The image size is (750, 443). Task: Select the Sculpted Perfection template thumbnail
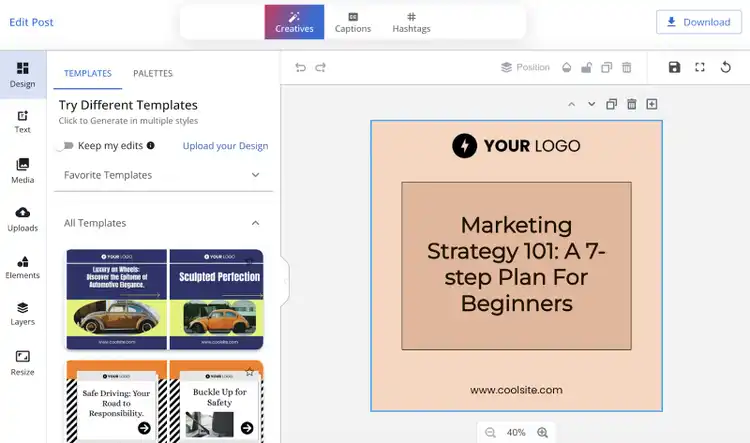tap(217, 299)
